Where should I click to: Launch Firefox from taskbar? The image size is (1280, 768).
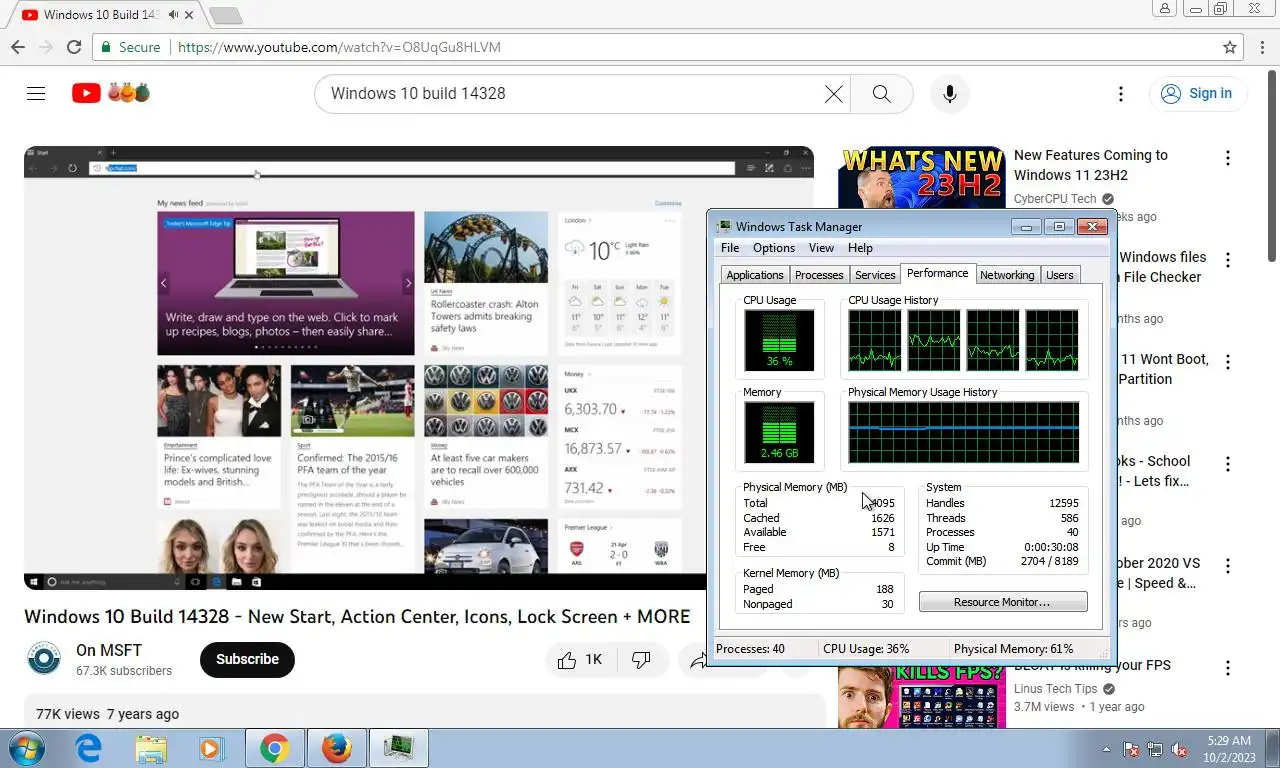(x=336, y=748)
